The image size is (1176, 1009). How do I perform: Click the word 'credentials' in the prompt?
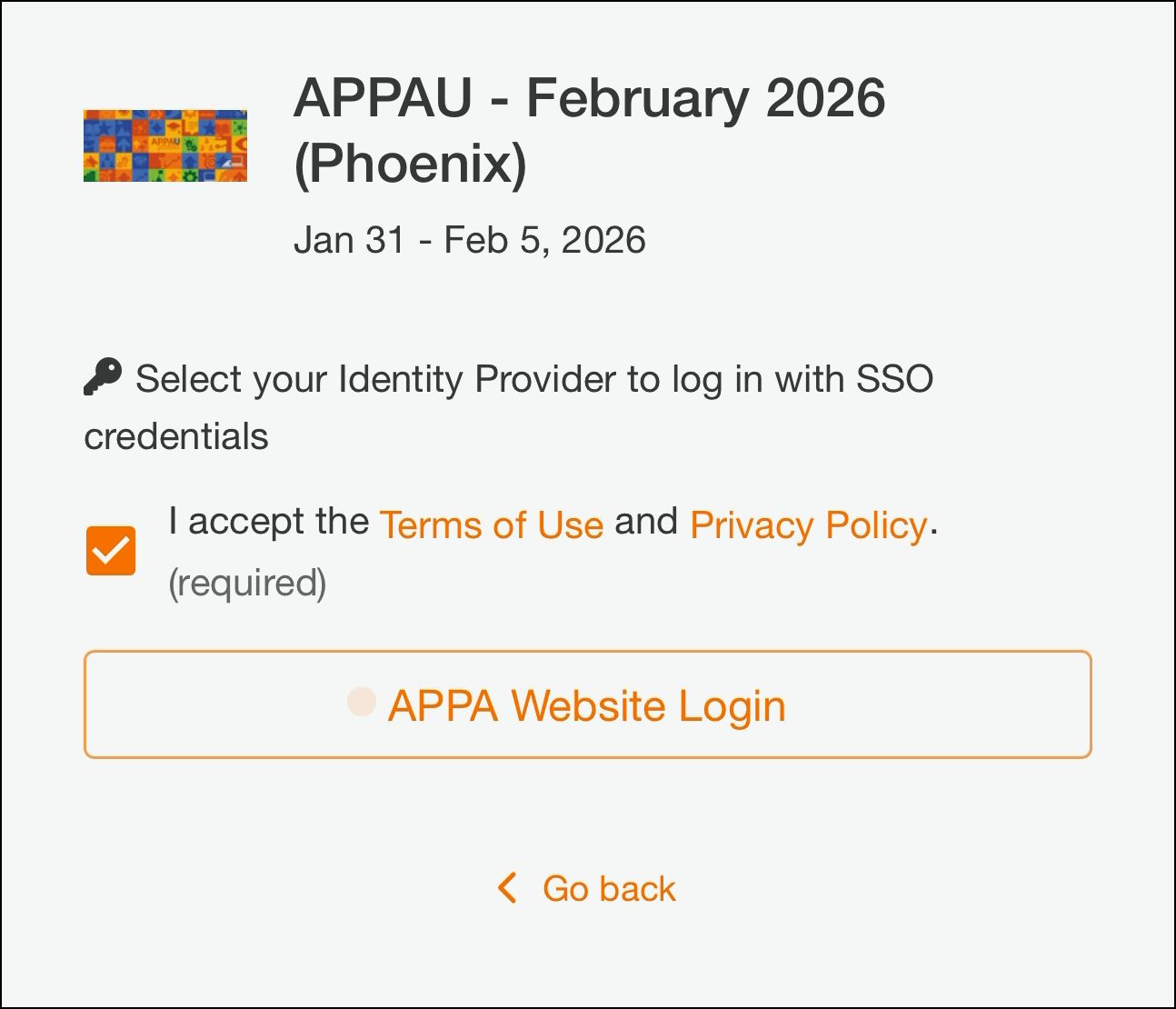pos(176,437)
